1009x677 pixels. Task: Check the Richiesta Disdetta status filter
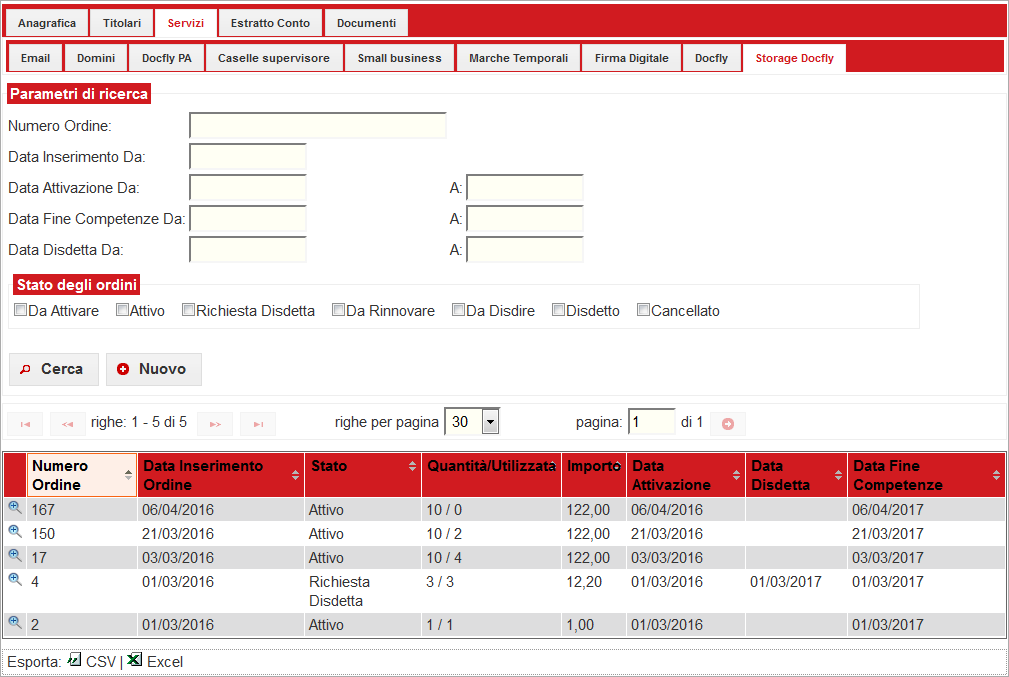189,310
